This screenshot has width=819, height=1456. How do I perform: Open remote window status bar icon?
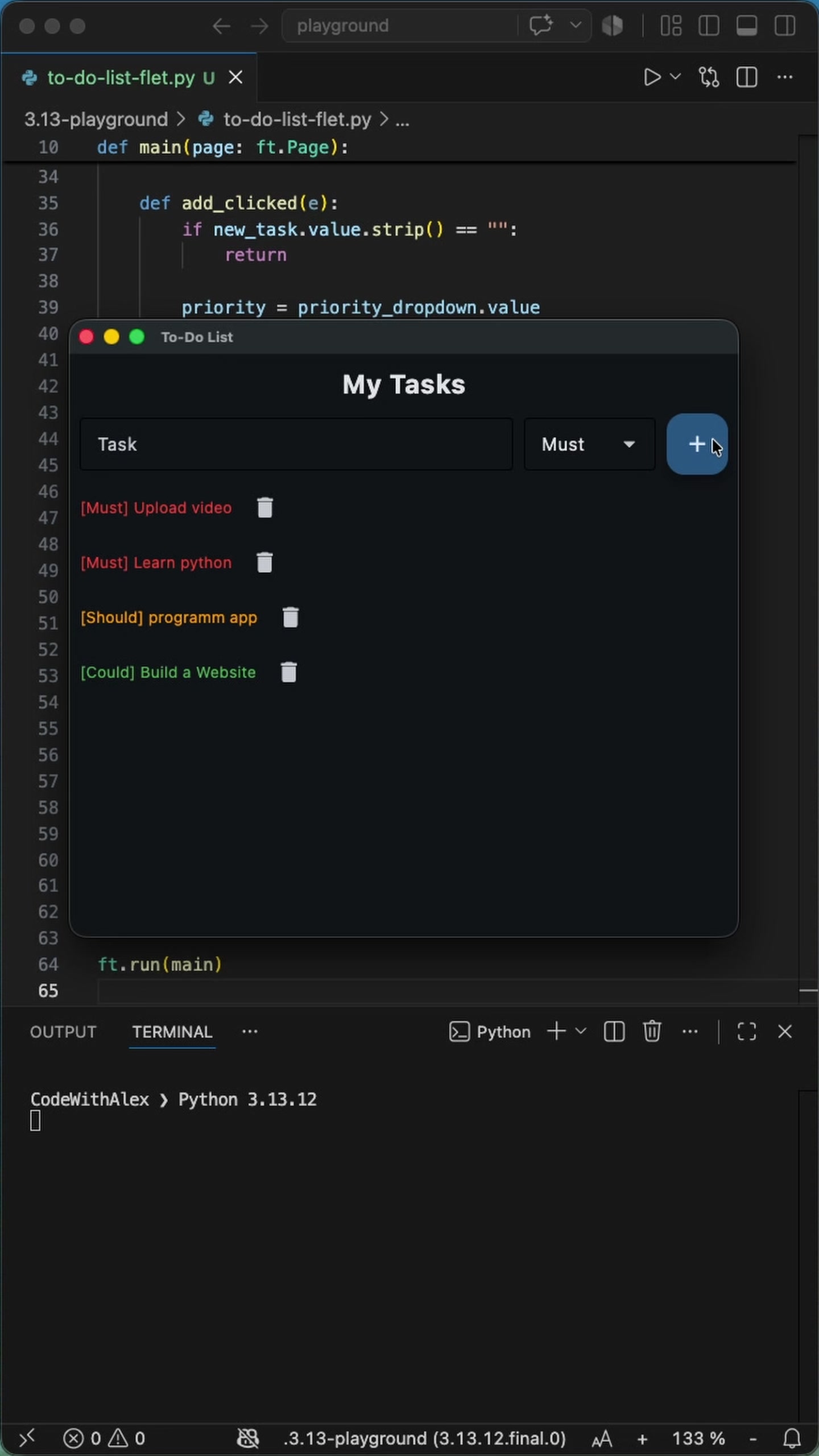(x=27, y=1438)
